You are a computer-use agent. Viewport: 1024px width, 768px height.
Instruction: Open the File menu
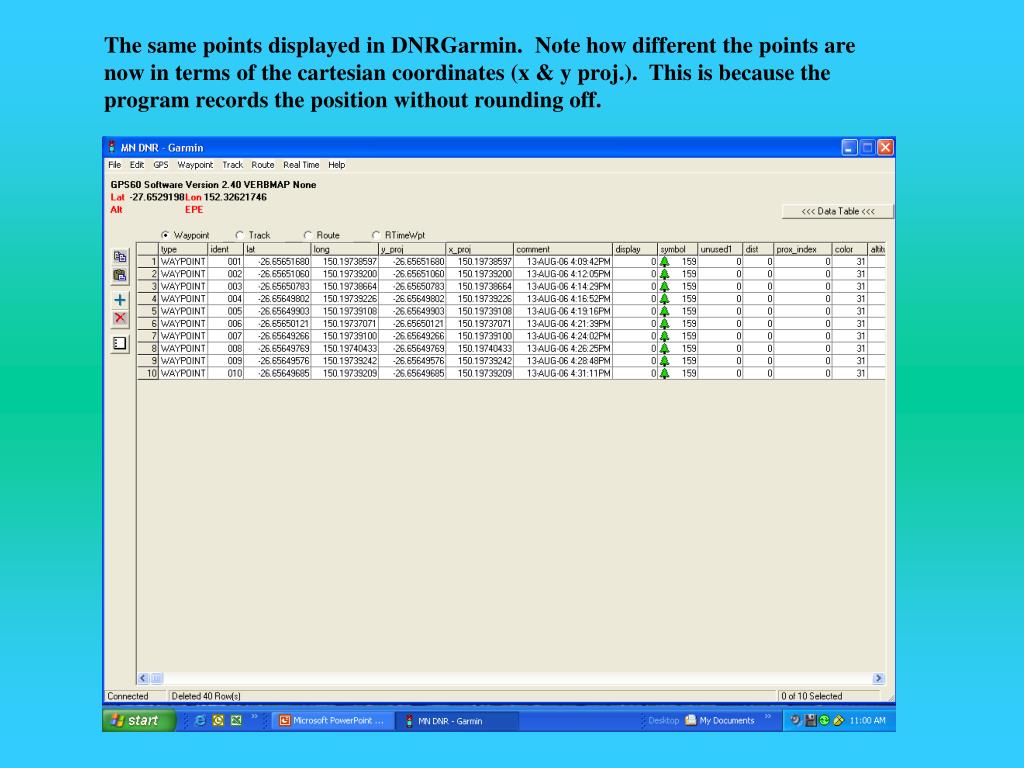(x=115, y=165)
